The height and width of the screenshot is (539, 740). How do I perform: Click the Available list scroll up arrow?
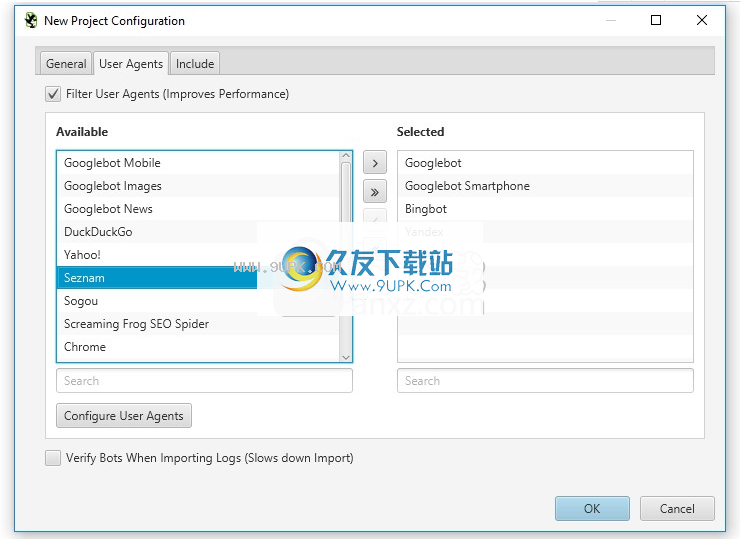coord(346,156)
